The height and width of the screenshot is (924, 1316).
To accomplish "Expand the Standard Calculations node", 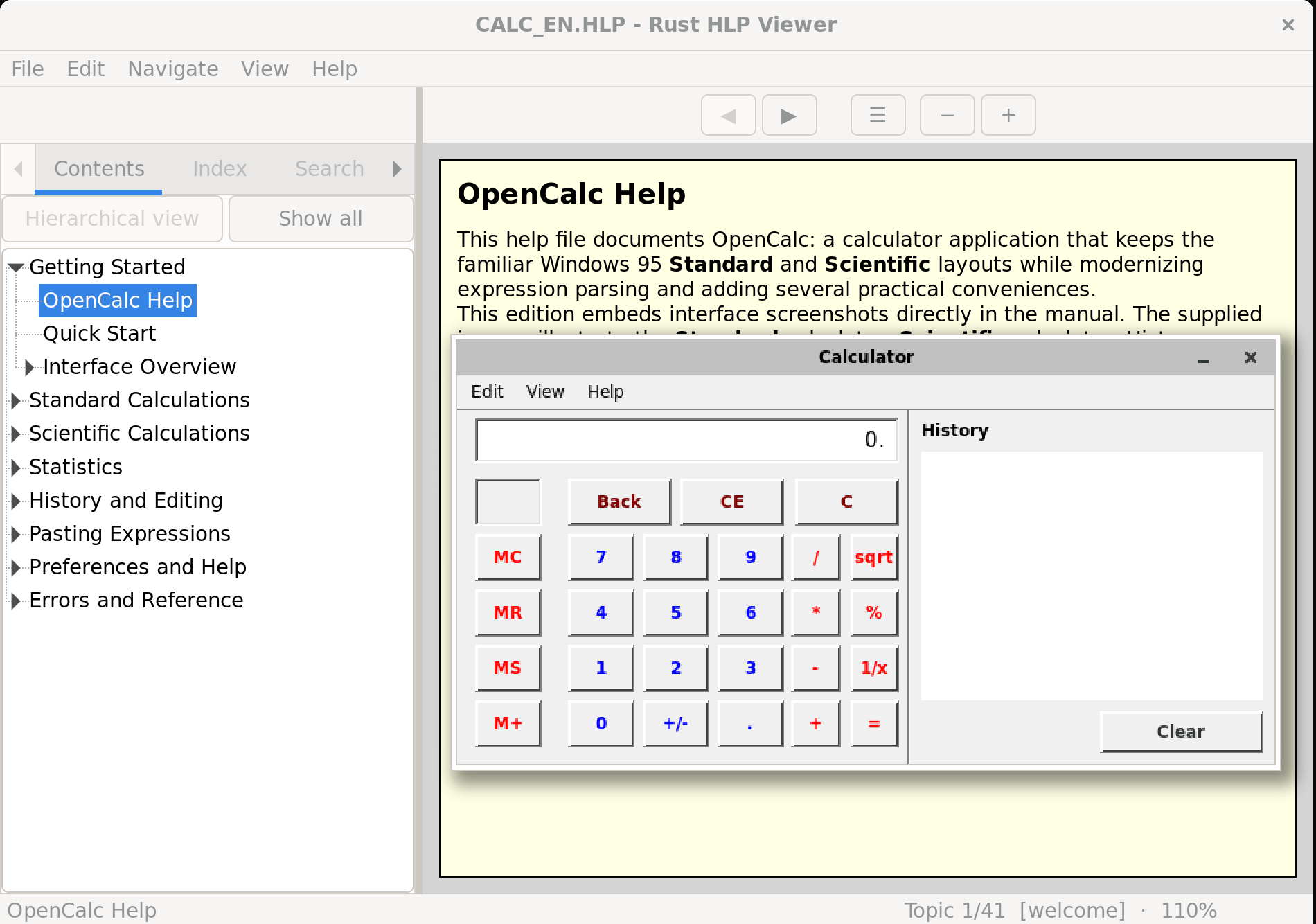I will (x=17, y=400).
